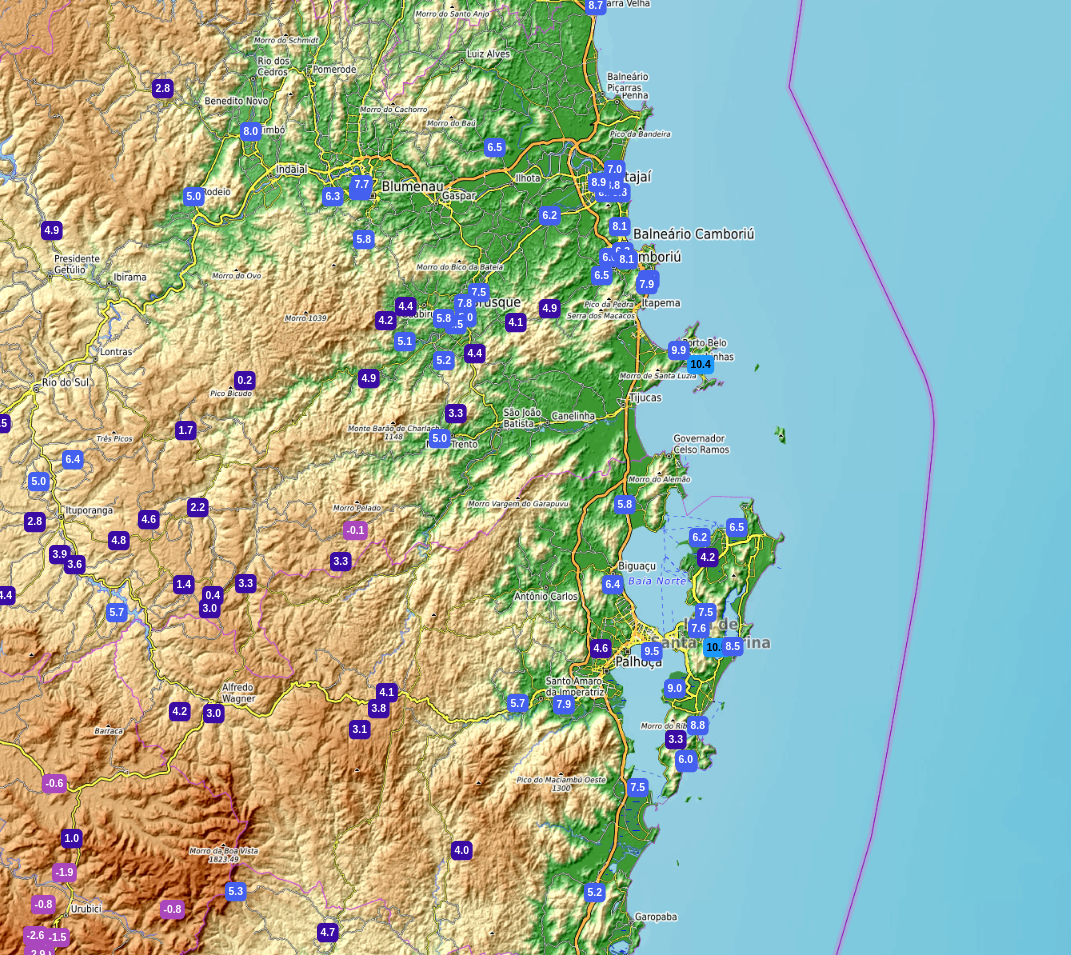
Task: Click the Blumenau city label
Action: [x=413, y=186]
